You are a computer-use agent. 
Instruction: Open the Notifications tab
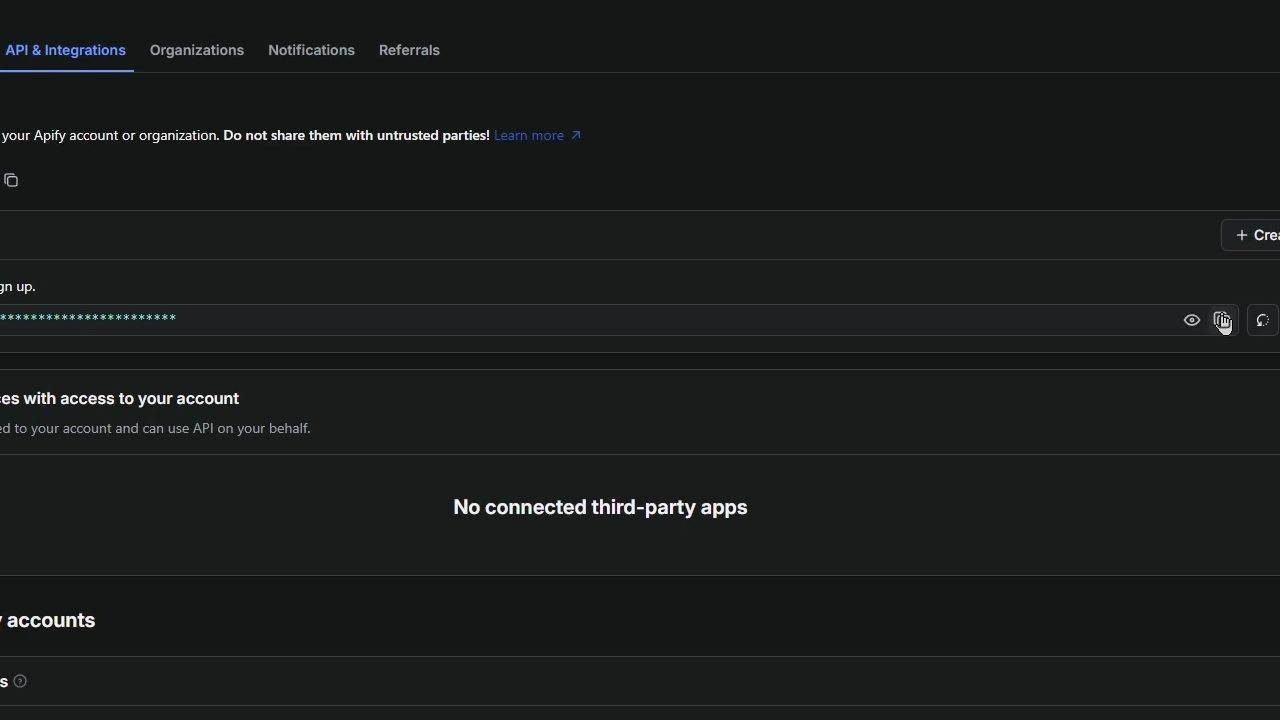[311, 50]
